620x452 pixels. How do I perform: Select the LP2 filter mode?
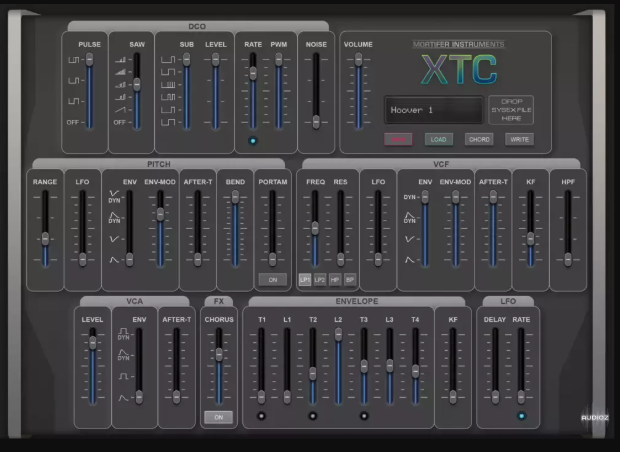(319, 280)
